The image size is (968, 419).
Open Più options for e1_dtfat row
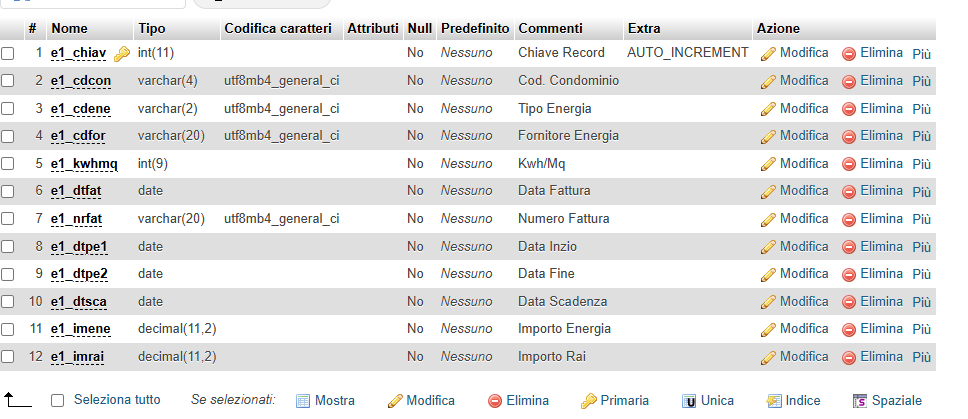tap(921, 192)
